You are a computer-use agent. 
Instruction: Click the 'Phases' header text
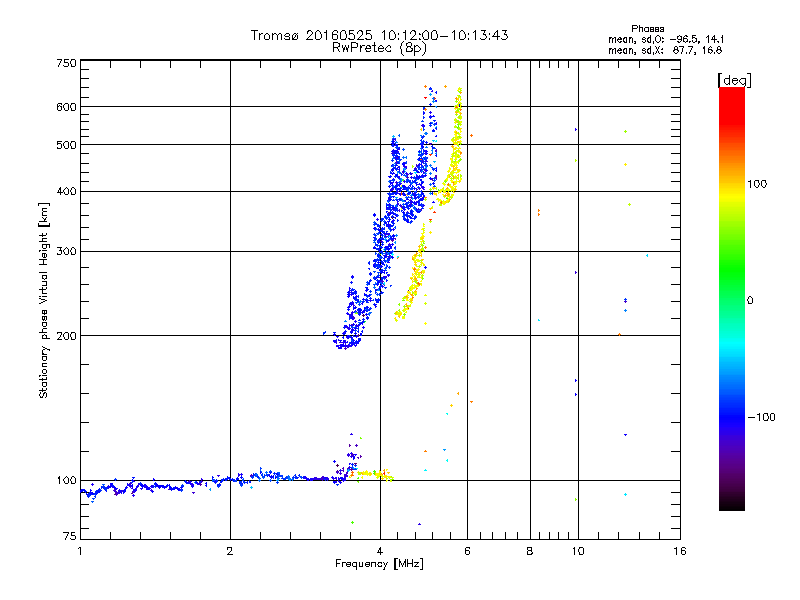(647, 29)
